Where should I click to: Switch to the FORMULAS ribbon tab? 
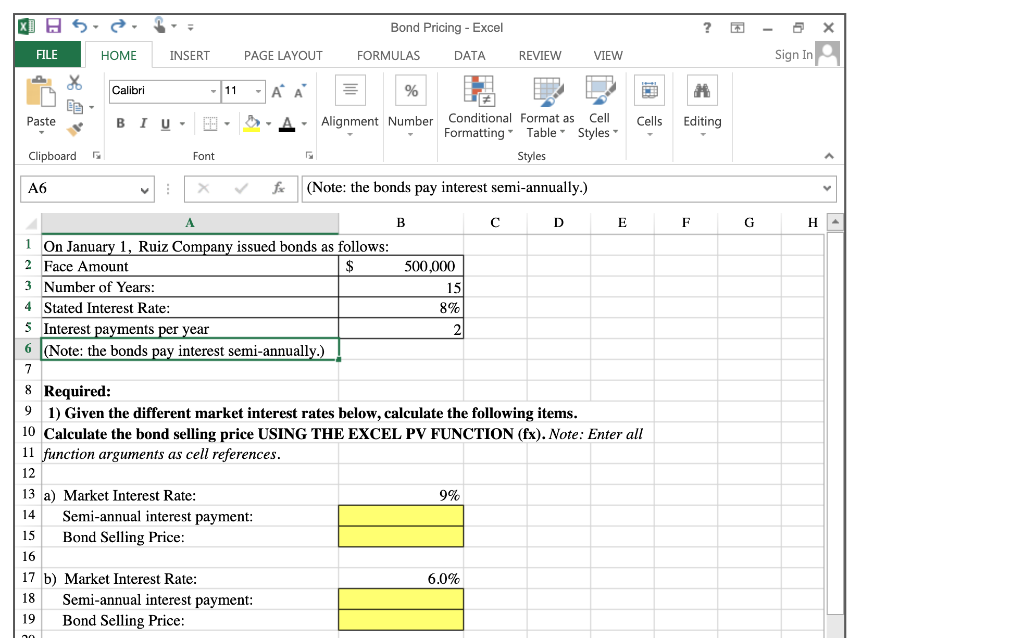(388, 55)
